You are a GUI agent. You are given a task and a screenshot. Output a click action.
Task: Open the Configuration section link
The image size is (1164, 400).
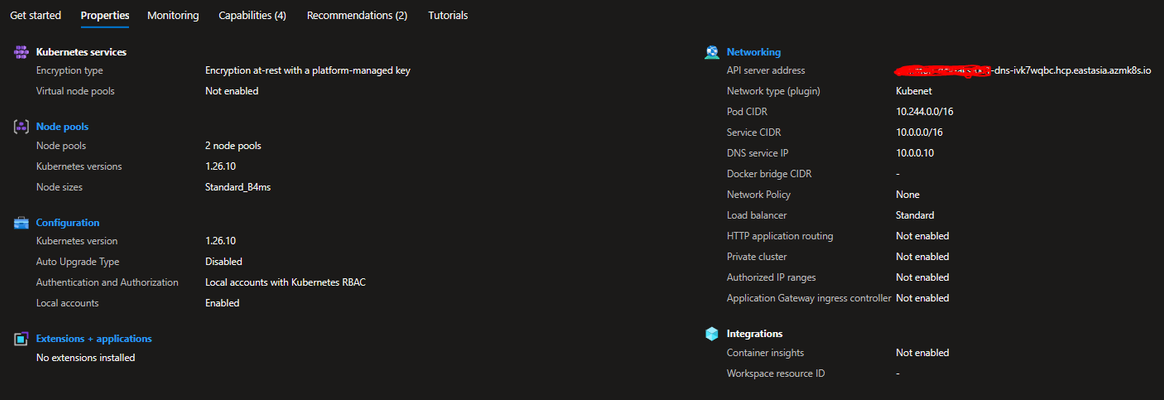[x=68, y=223]
